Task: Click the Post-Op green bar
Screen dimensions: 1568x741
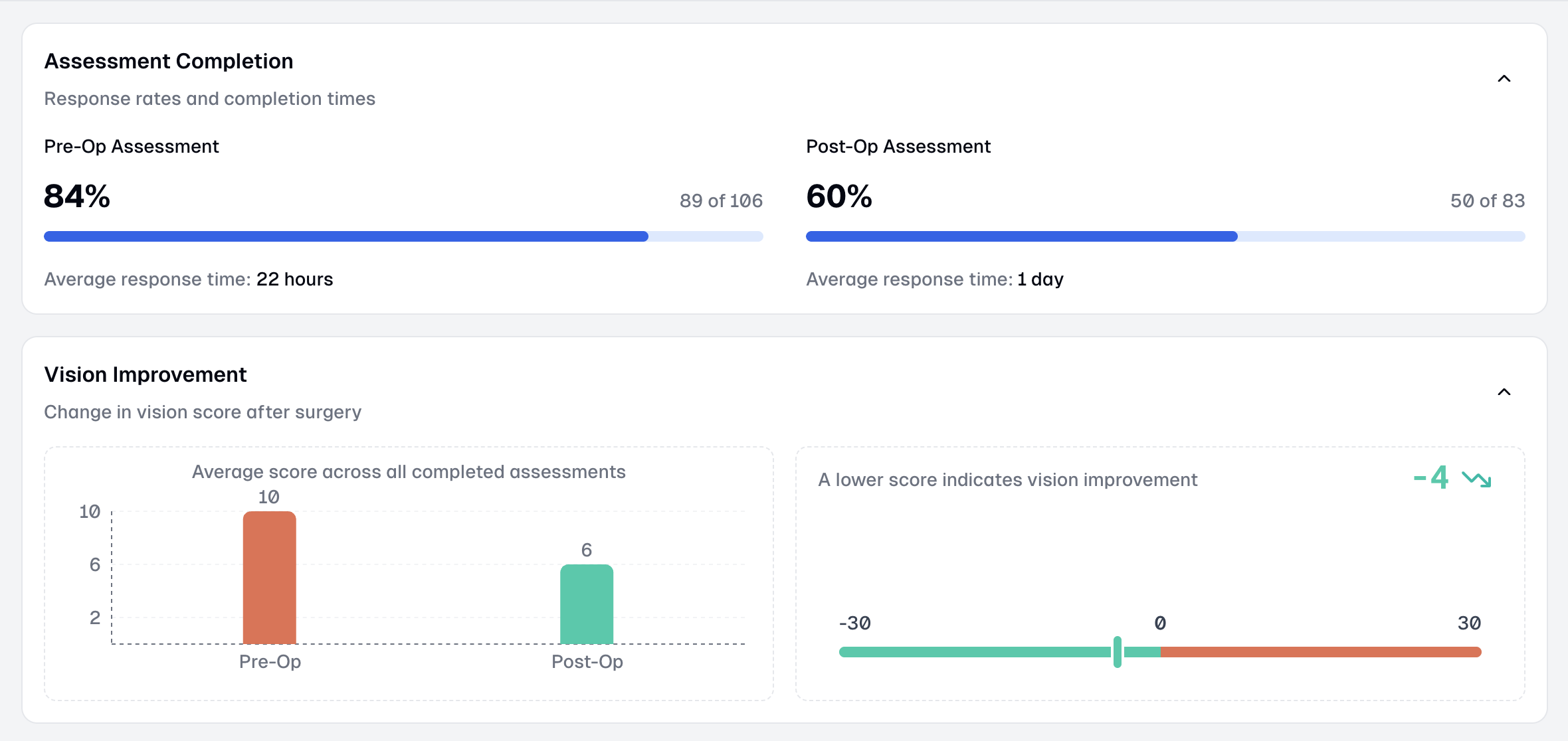Action: 586,604
